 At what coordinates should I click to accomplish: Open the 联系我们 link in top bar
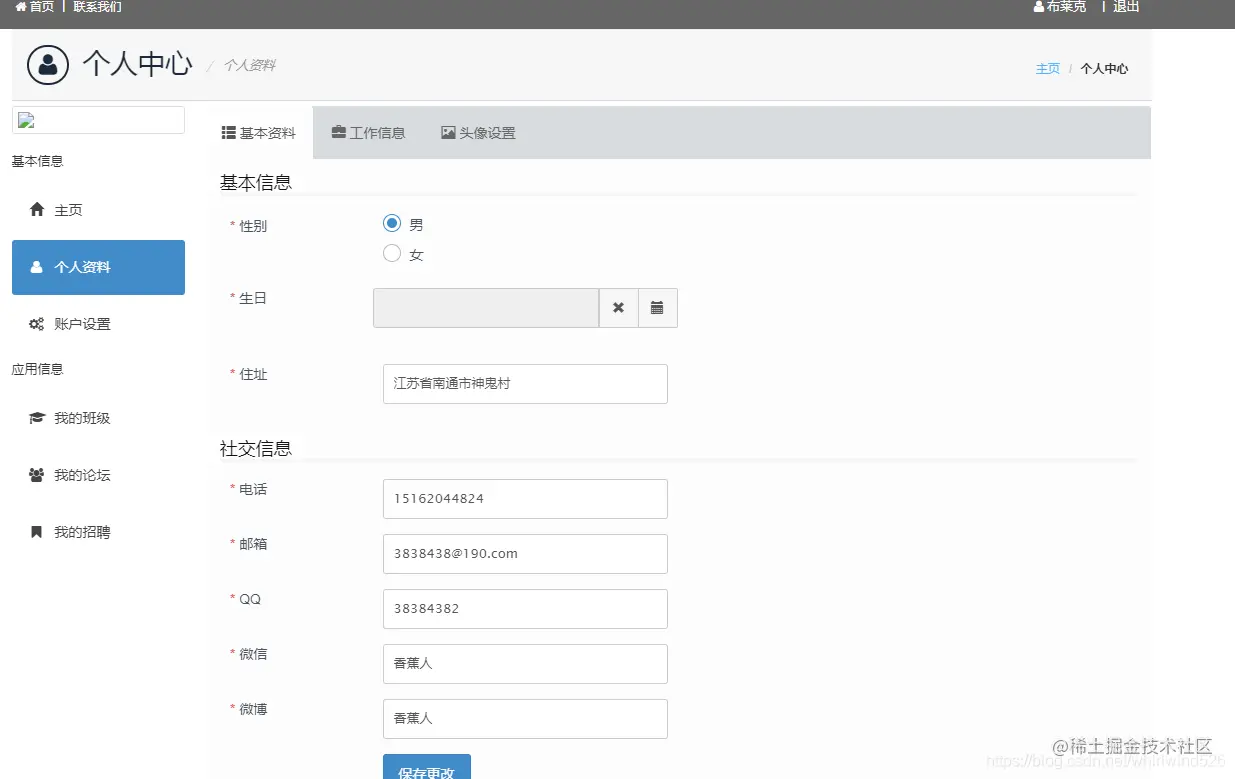click(98, 7)
